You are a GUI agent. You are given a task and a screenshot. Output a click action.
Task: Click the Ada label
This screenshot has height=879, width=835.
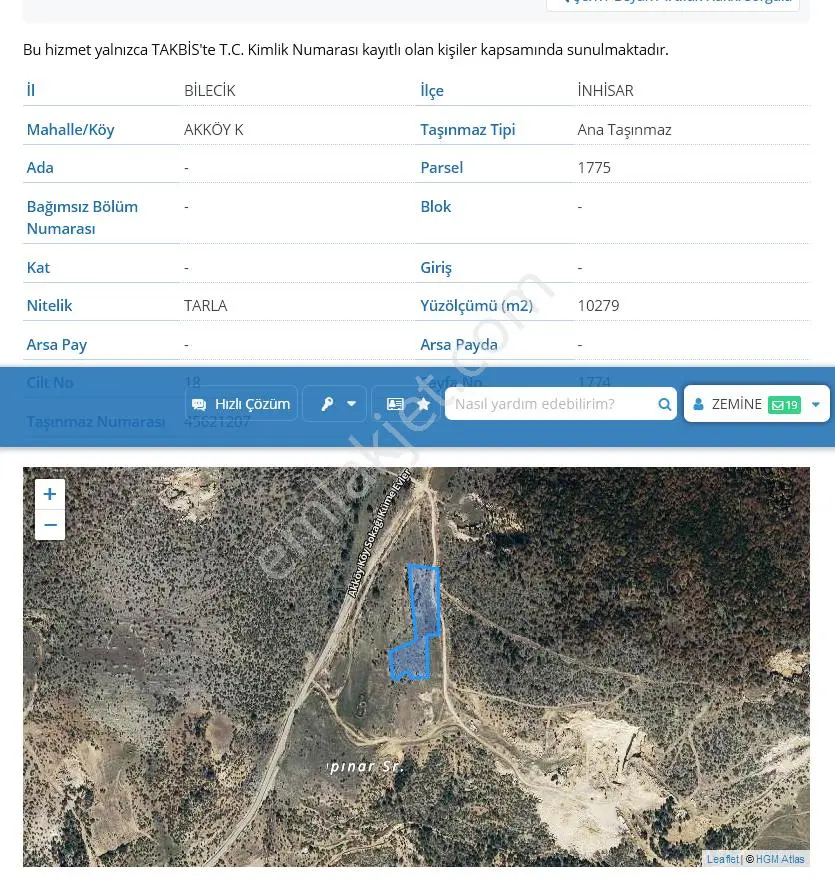pos(40,168)
